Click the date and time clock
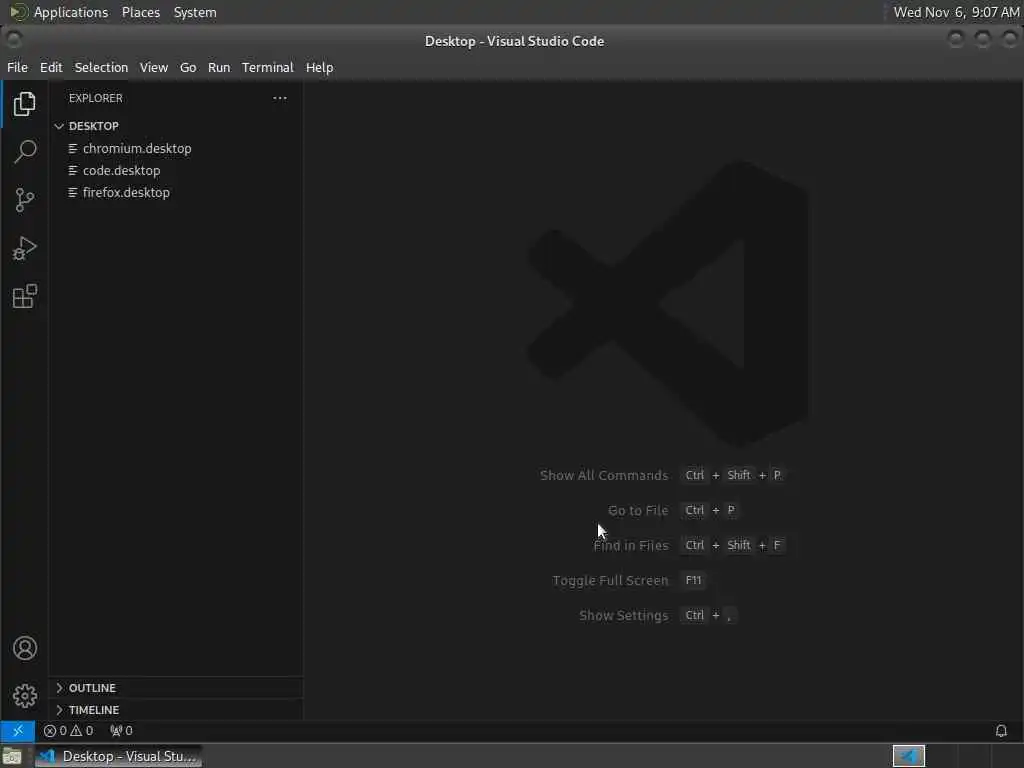 pyautogui.click(x=956, y=12)
